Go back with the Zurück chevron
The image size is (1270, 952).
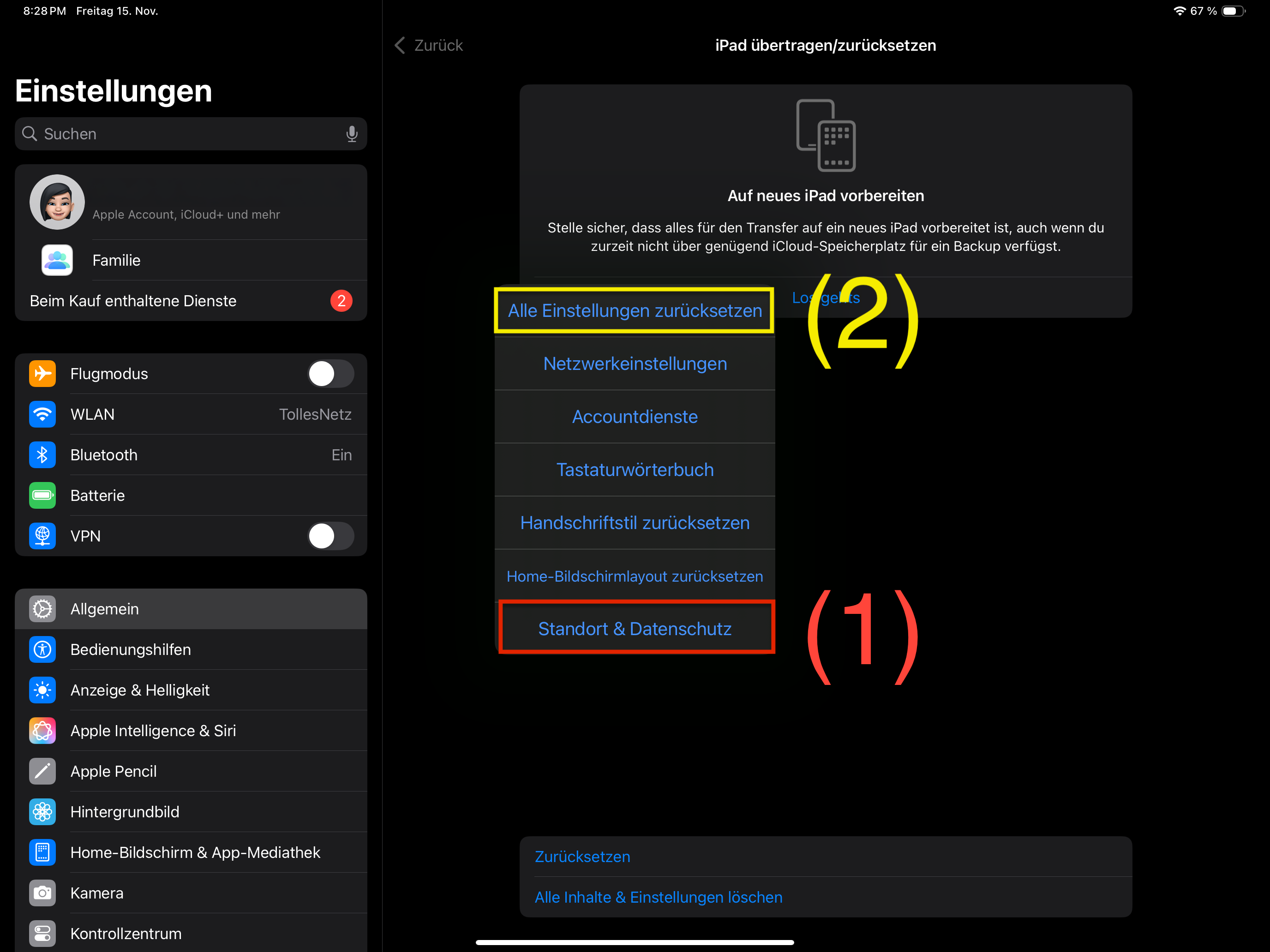click(400, 45)
